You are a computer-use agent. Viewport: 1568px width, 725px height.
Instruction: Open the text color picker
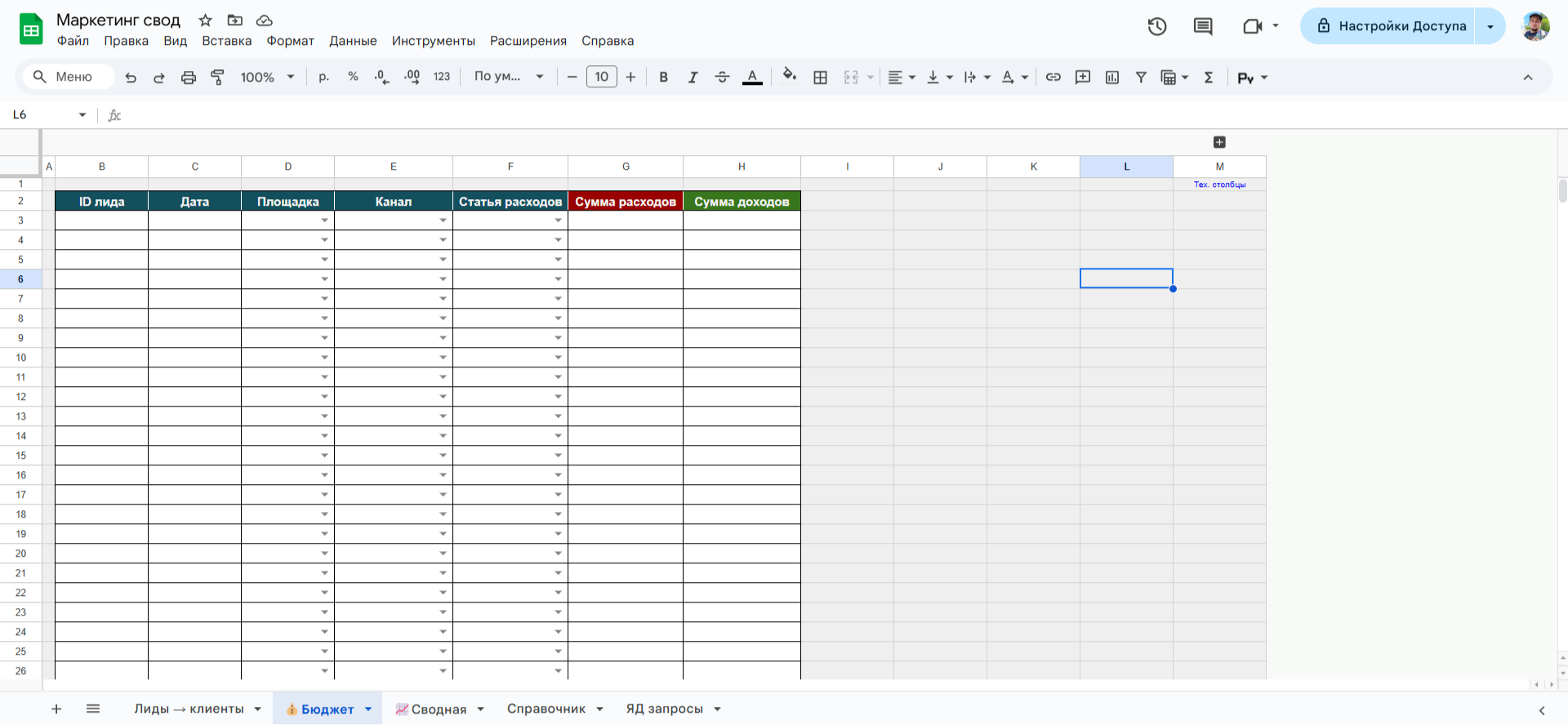752,77
